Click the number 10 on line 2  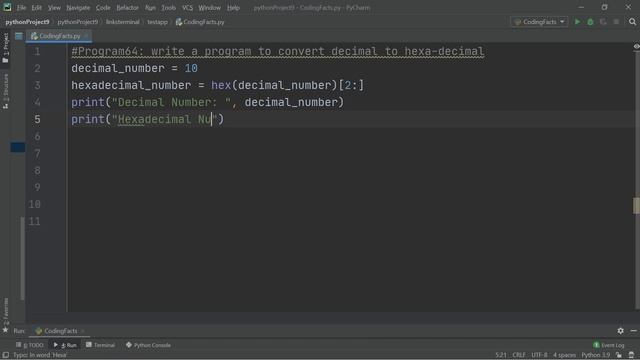[x=191, y=68]
